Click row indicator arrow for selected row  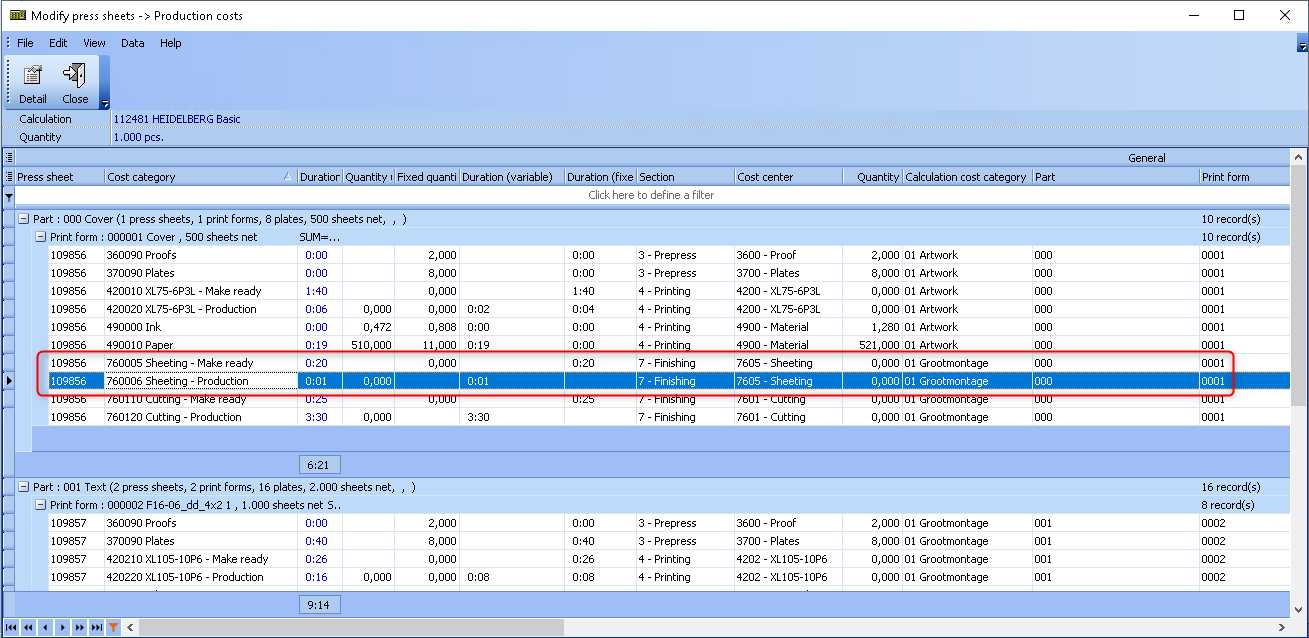9,381
